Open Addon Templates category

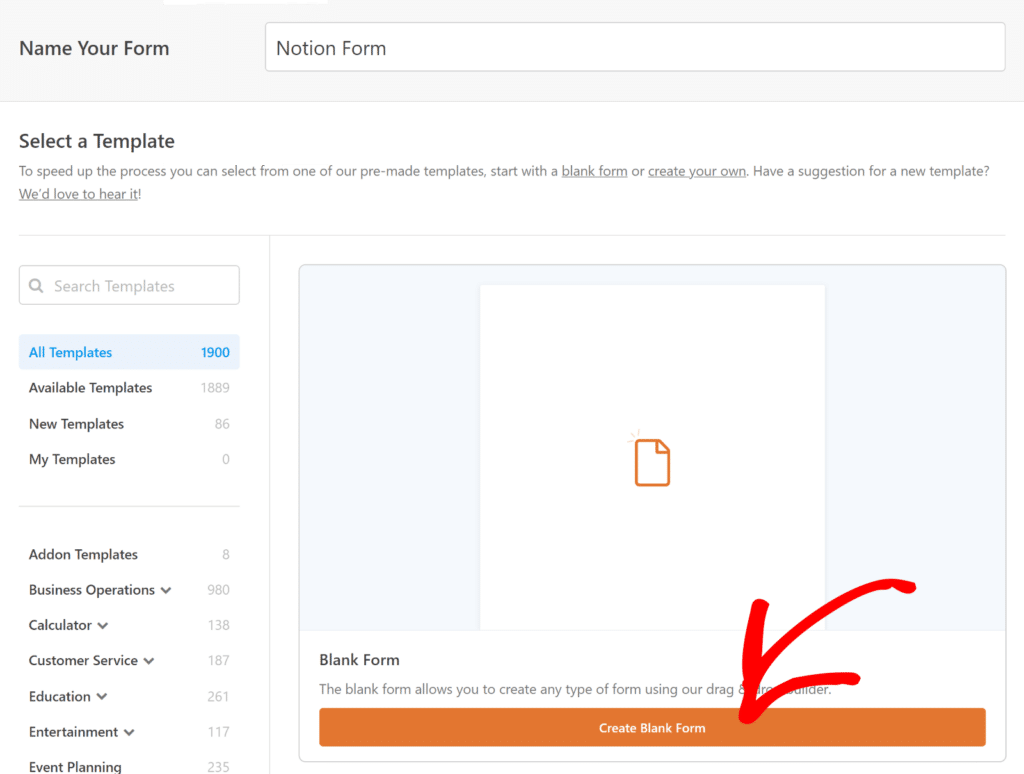pyautogui.click(x=129, y=555)
